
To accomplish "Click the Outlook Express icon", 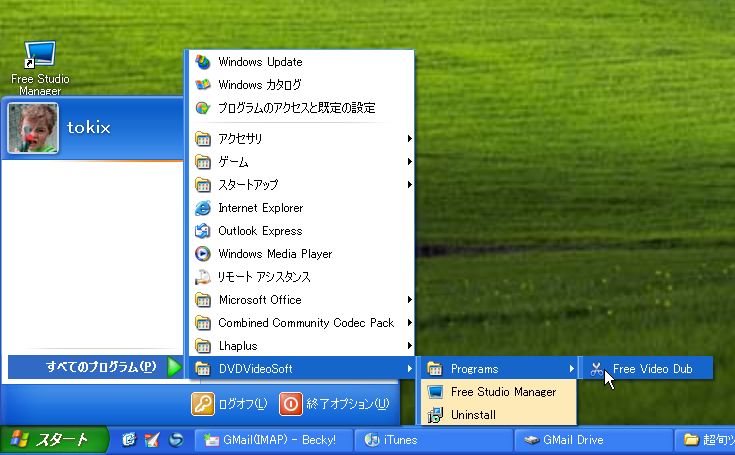I will (203, 231).
